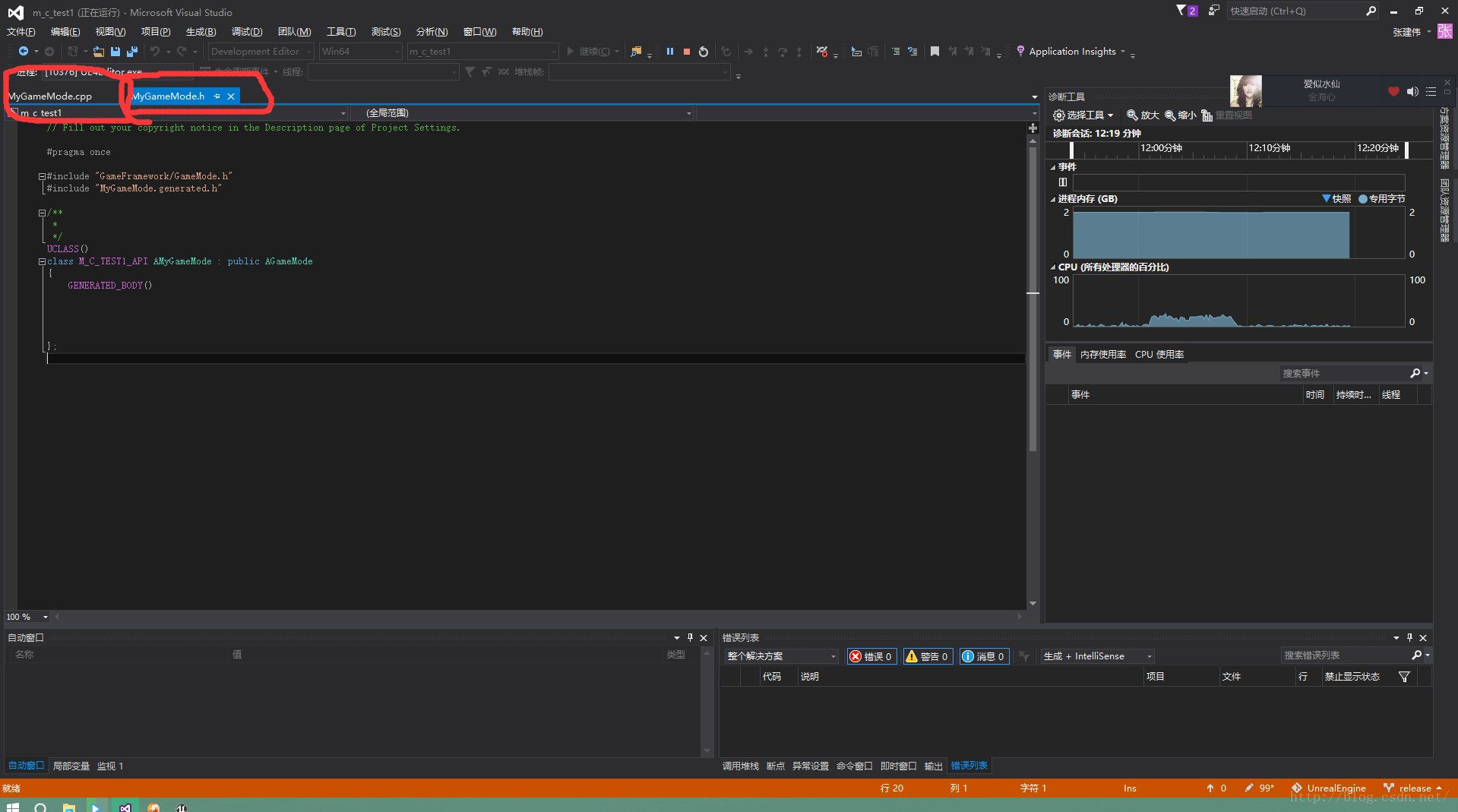Image resolution: width=1458 pixels, height=812 pixels.
Task: Switch to the 局部变量 tab
Action: click(71, 766)
